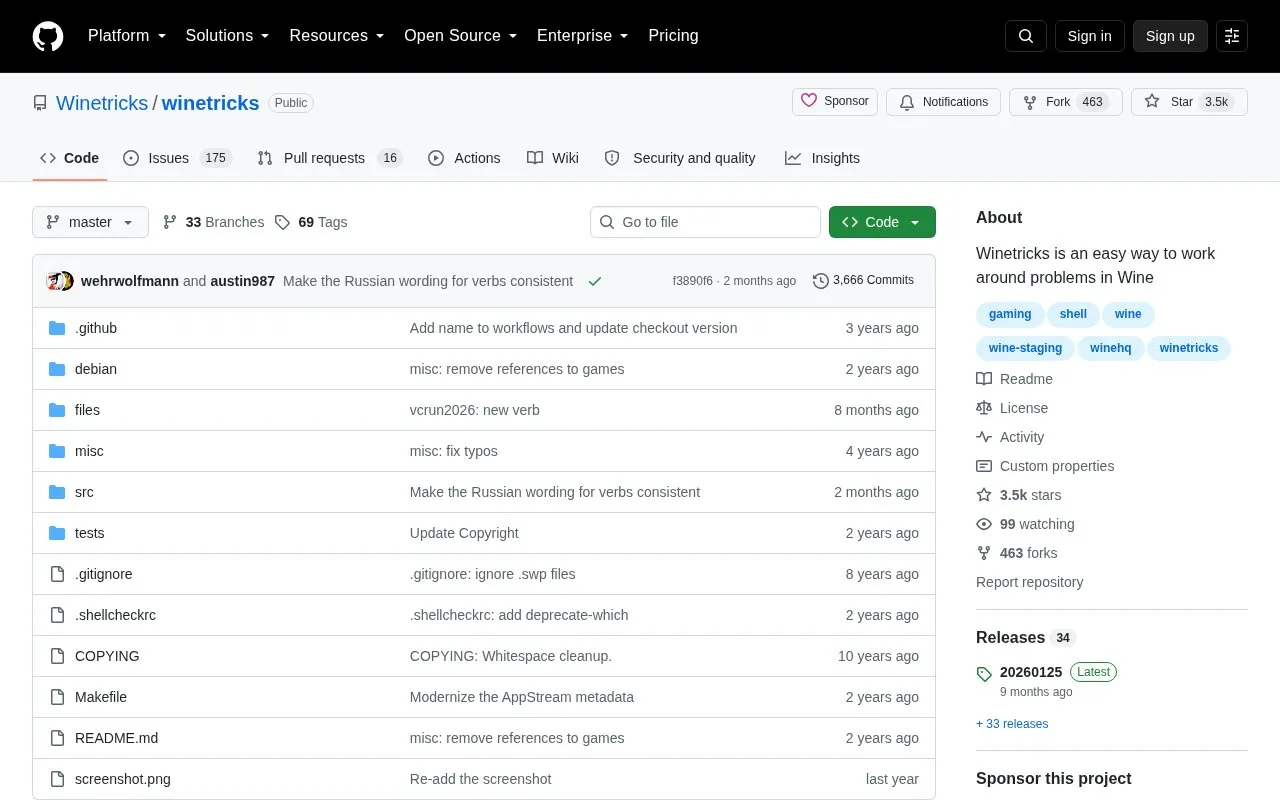Click the GitHub logo icon
Viewport: 1280px width, 800px height.
48,36
